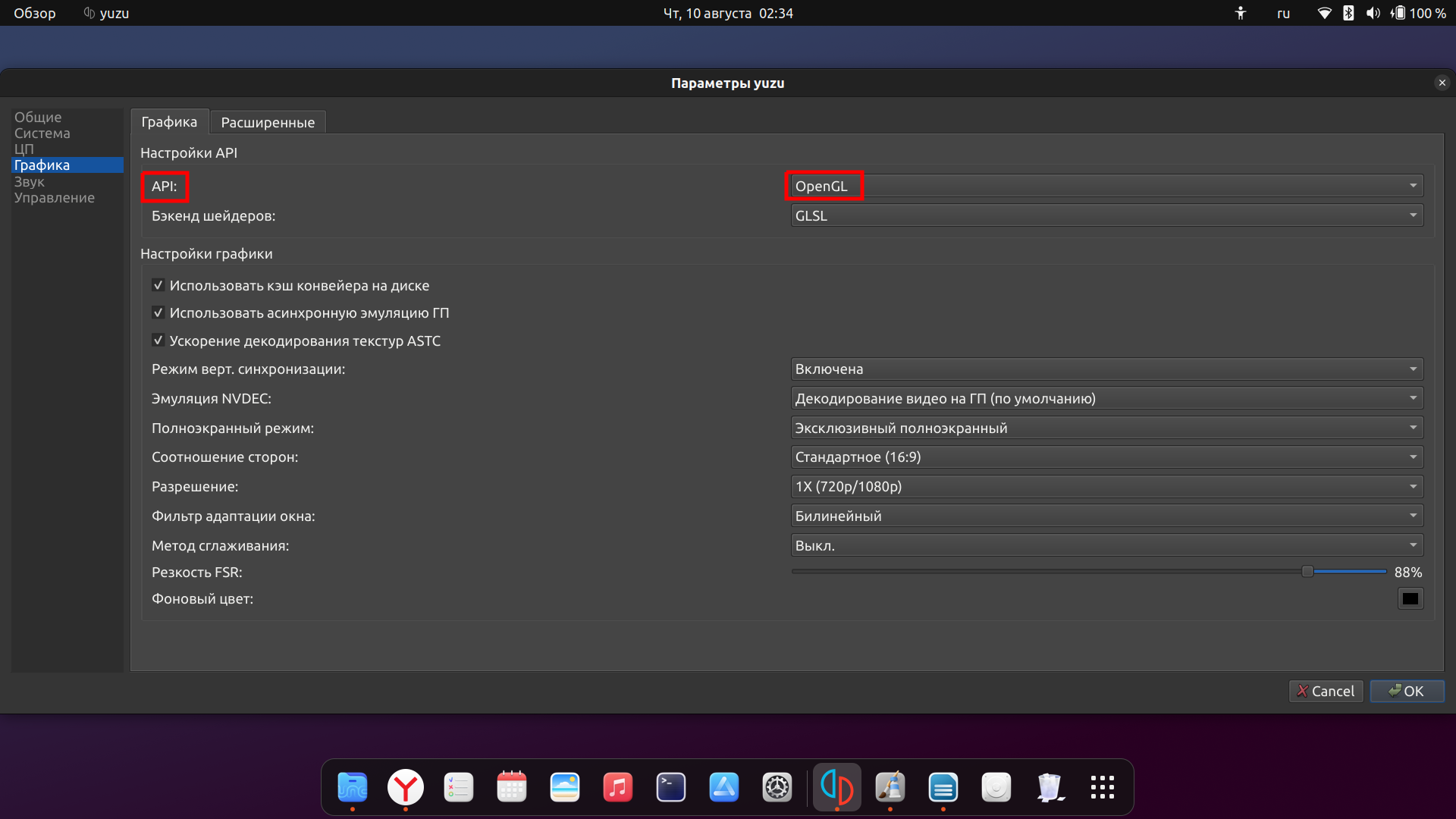Open window adapting filter dropdown Билинейный
The height and width of the screenshot is (819, 1456).
tap(1106, 516)
